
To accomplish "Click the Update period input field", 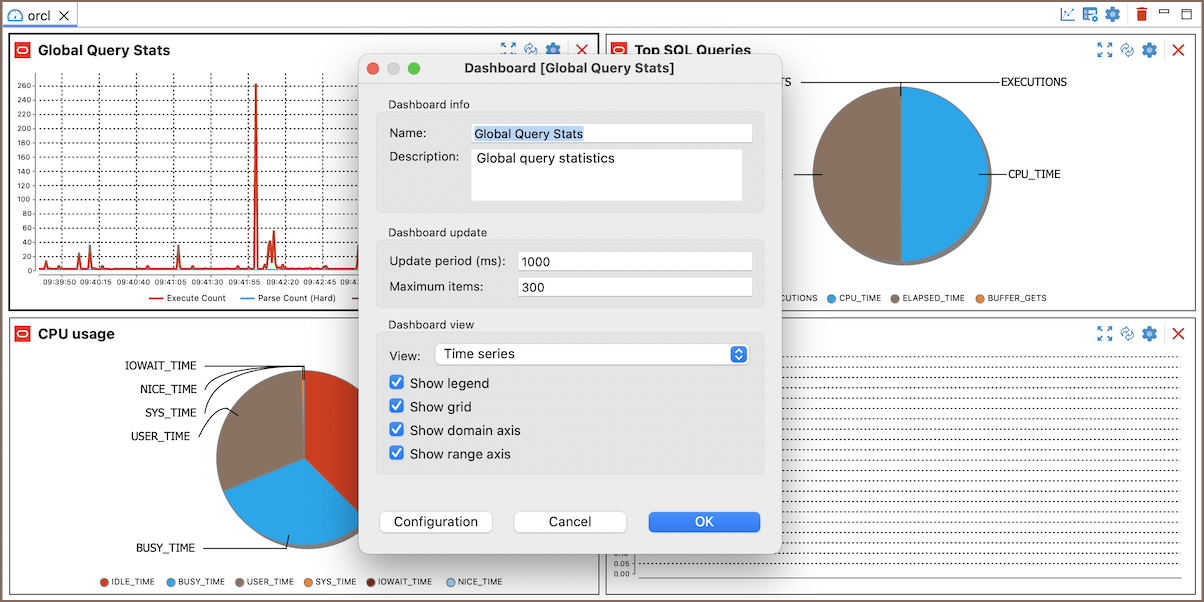I will (x=635, y=261).
